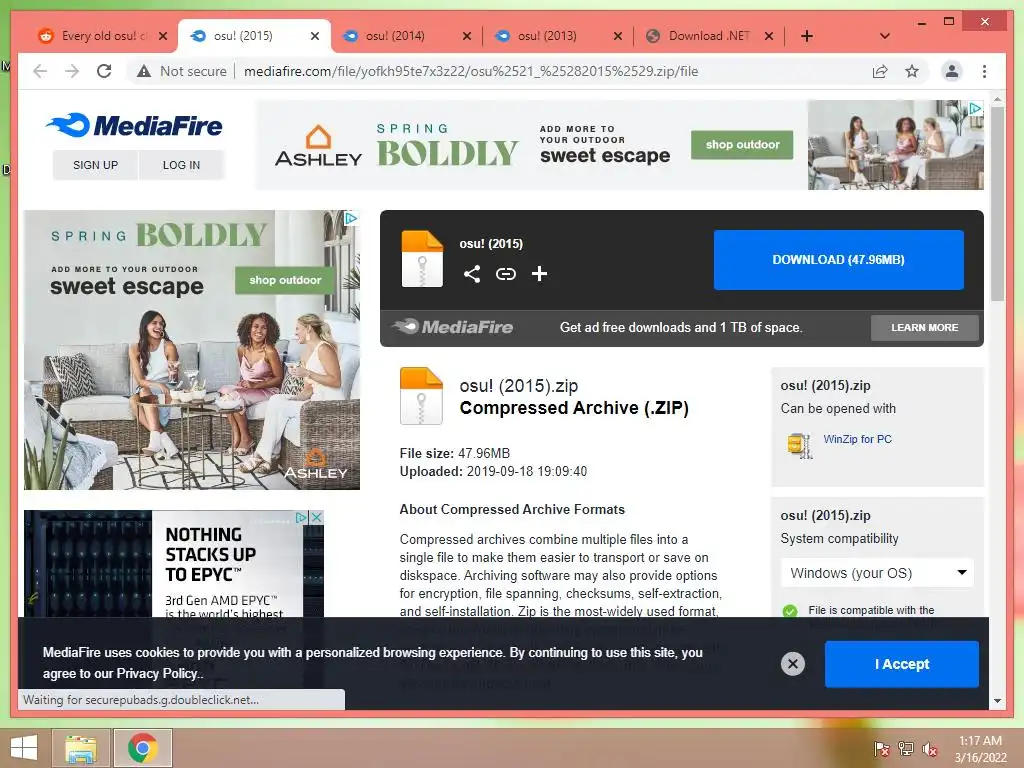Click the browser back arrow
Viewport: 1024px width, 768px height.
tap(40, 71)
